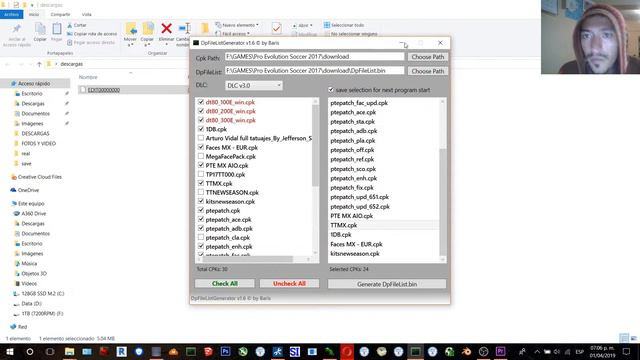
Task: Click the Pegar icon in Explorer ribbon
Action: [x=57, y=29]
